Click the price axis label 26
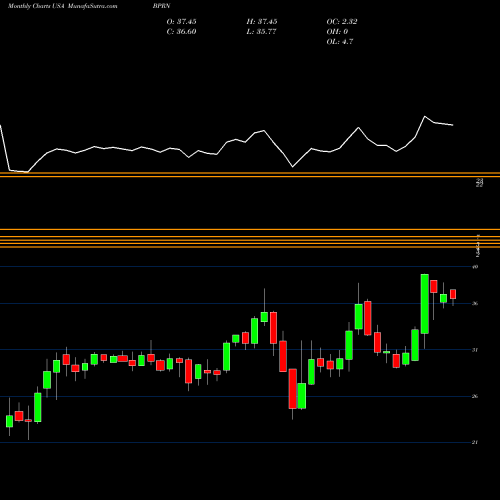Image resolution: width=500 pixels, height=500 pixels. point(475,396)
